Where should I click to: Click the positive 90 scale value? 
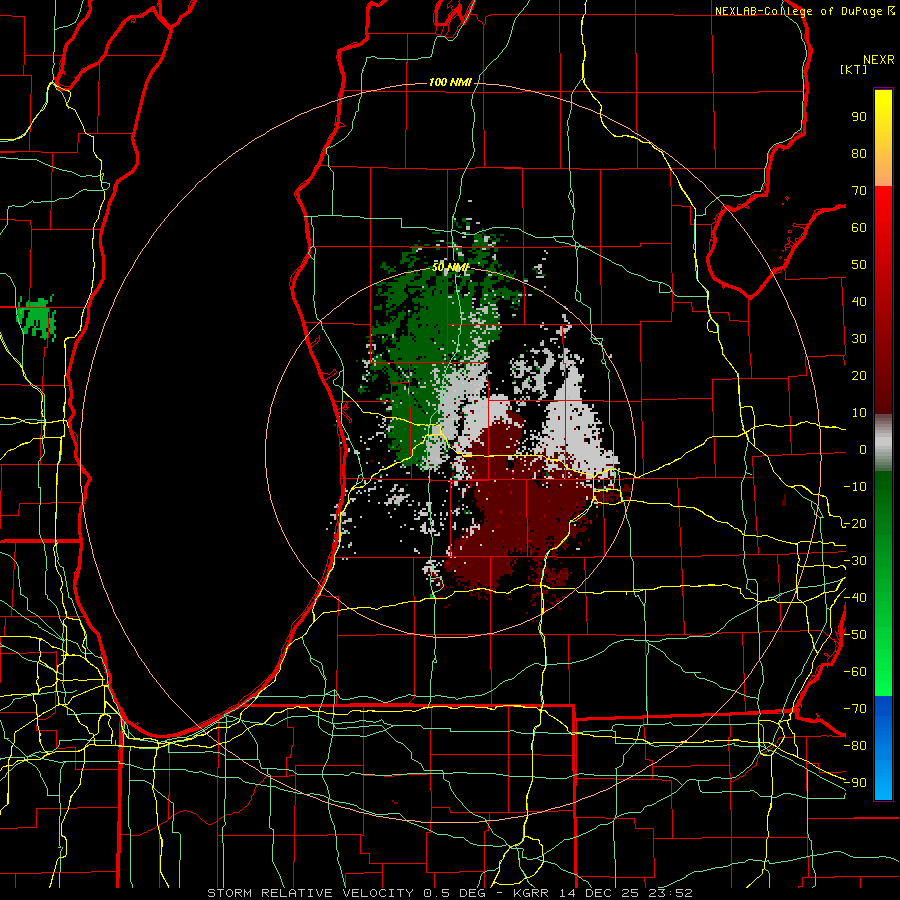coord(859,117)
